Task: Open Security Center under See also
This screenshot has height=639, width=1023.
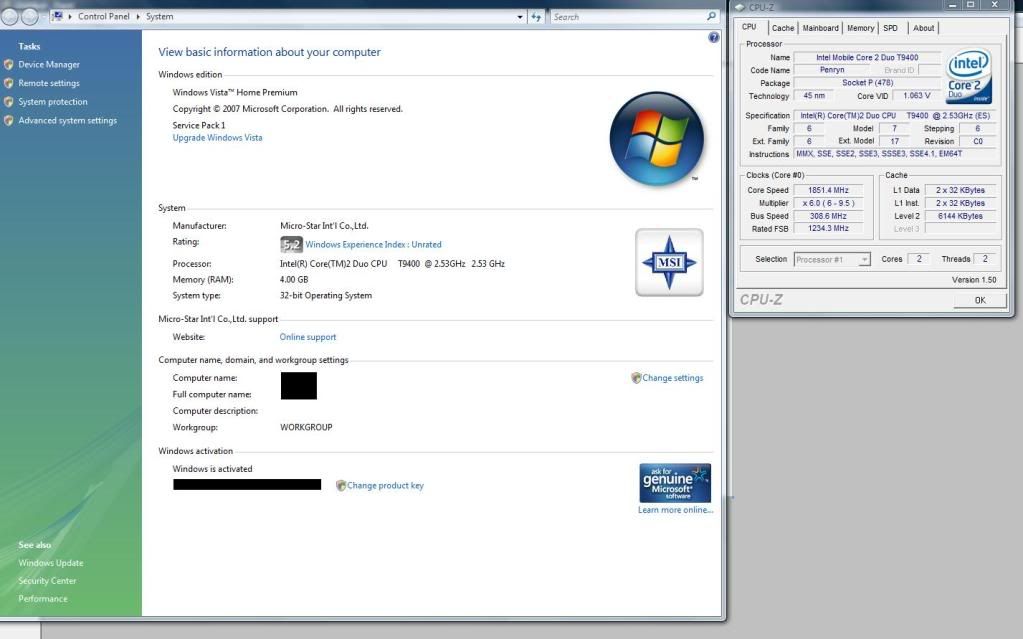Action: click(x=47, y=581)
